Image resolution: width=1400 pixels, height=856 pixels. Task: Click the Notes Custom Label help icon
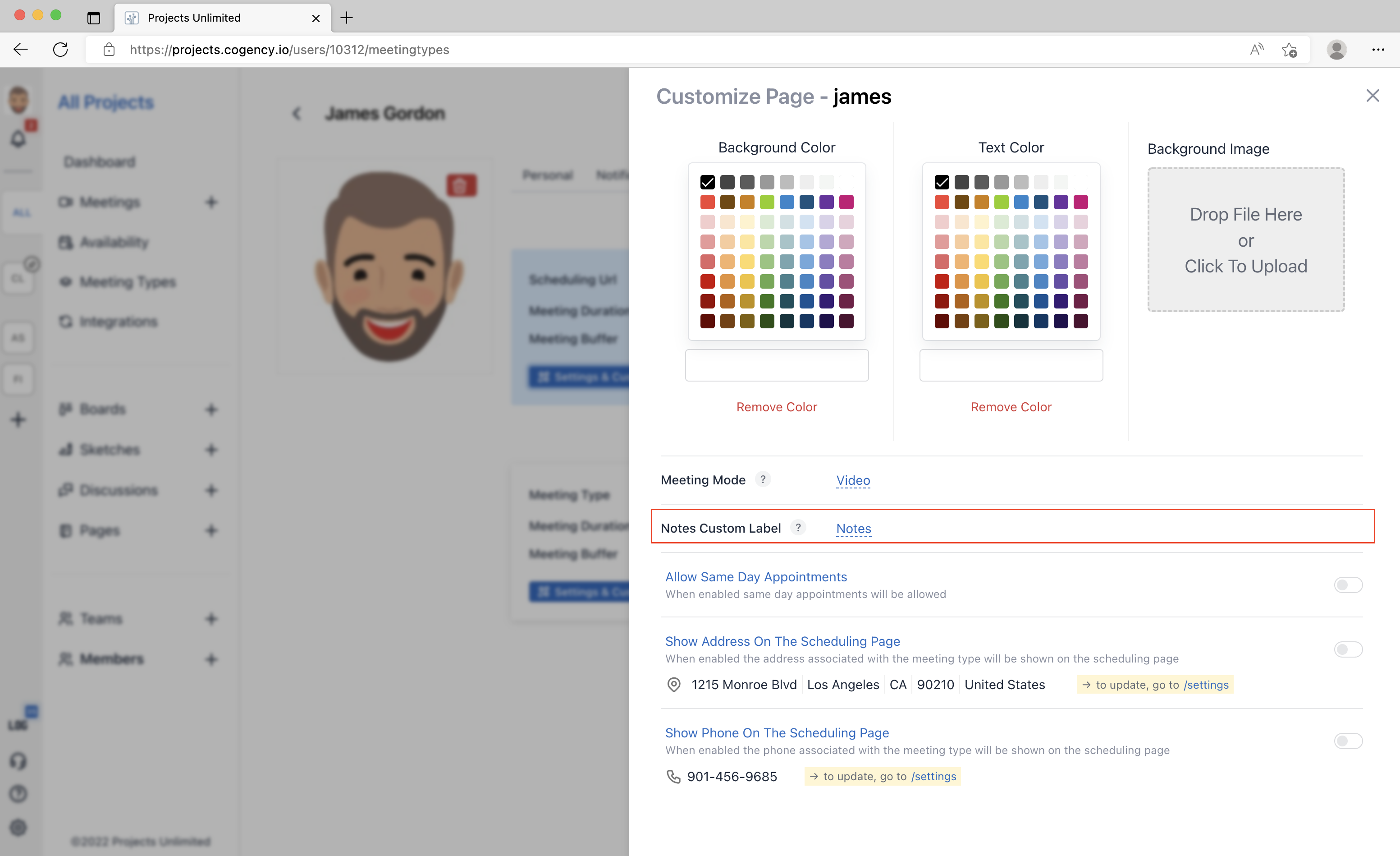798,528
